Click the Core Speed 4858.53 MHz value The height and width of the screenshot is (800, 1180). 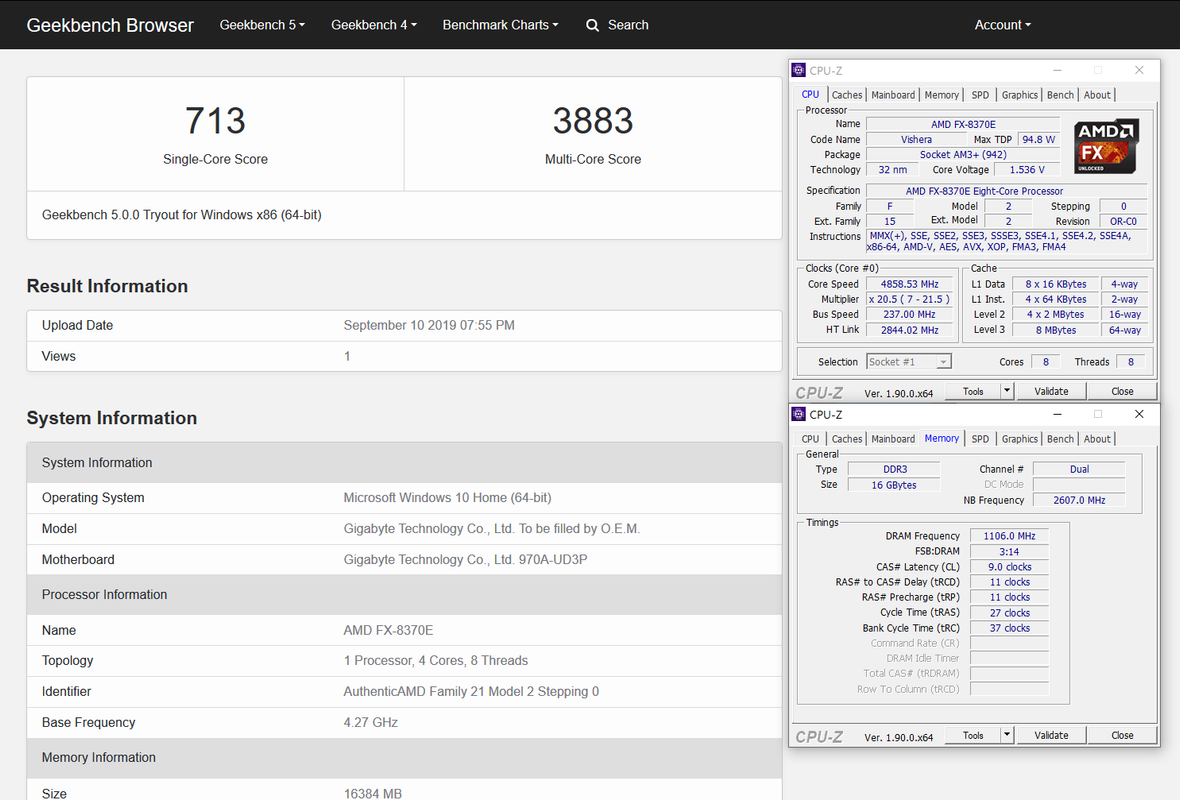pyautogui.click(x=909, y=284)
